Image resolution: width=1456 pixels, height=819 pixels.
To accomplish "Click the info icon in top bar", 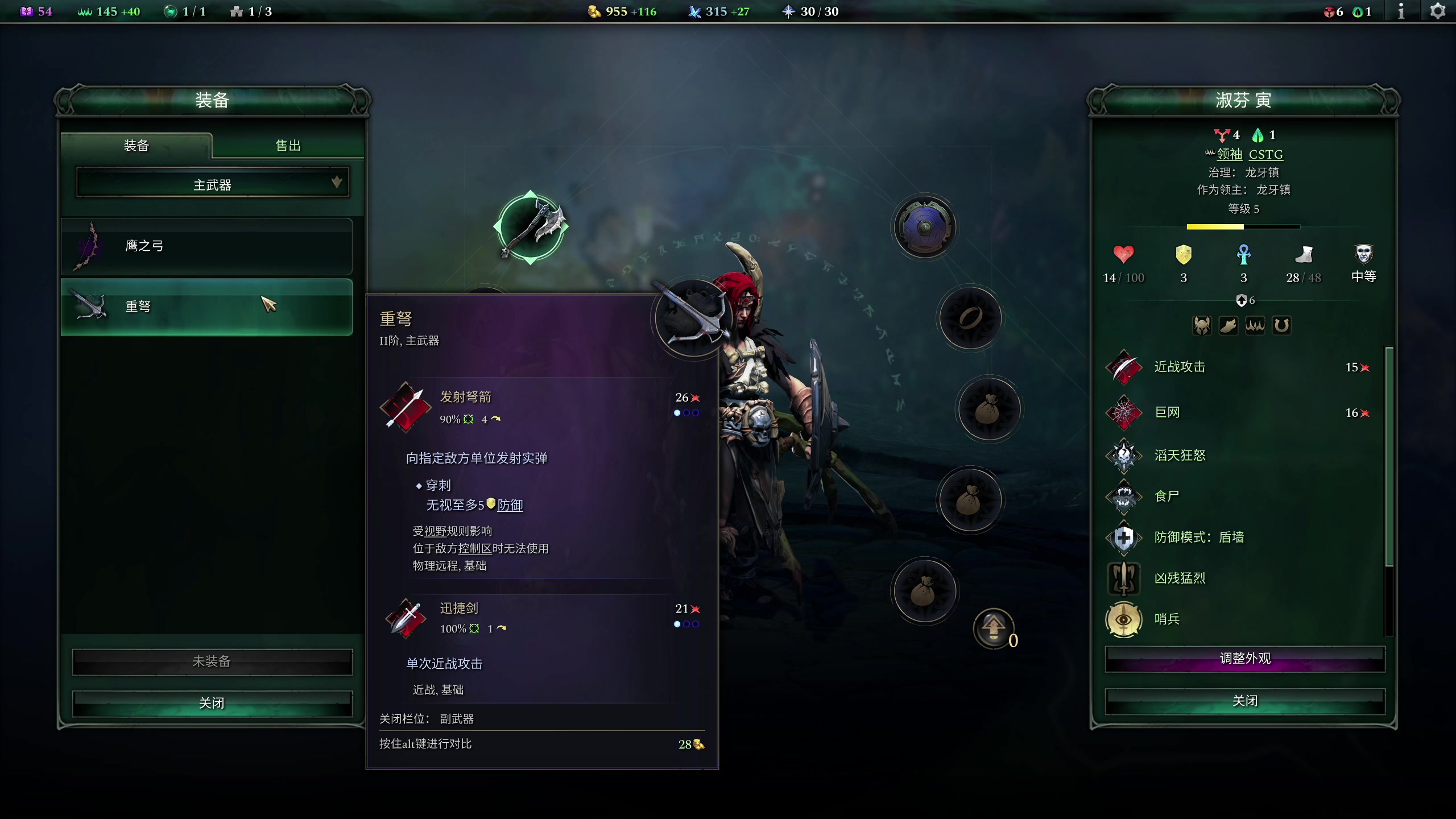I will [x=1401, y=11].
